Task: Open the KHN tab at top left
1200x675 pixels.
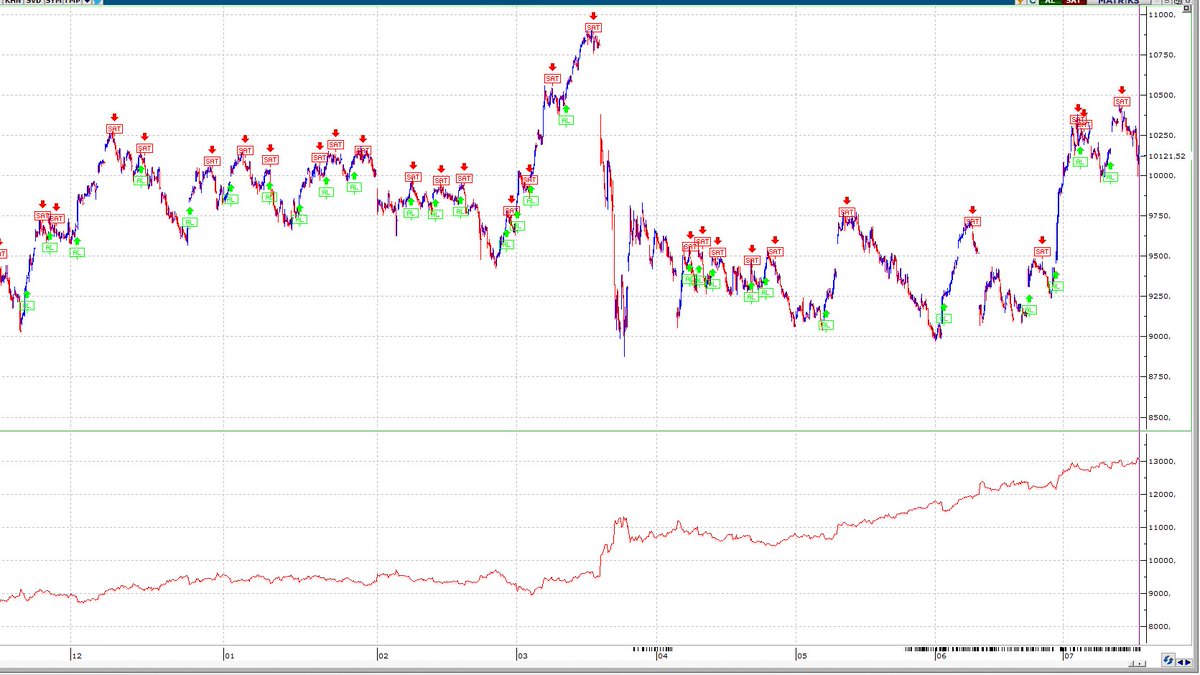Action: point(13,3)
